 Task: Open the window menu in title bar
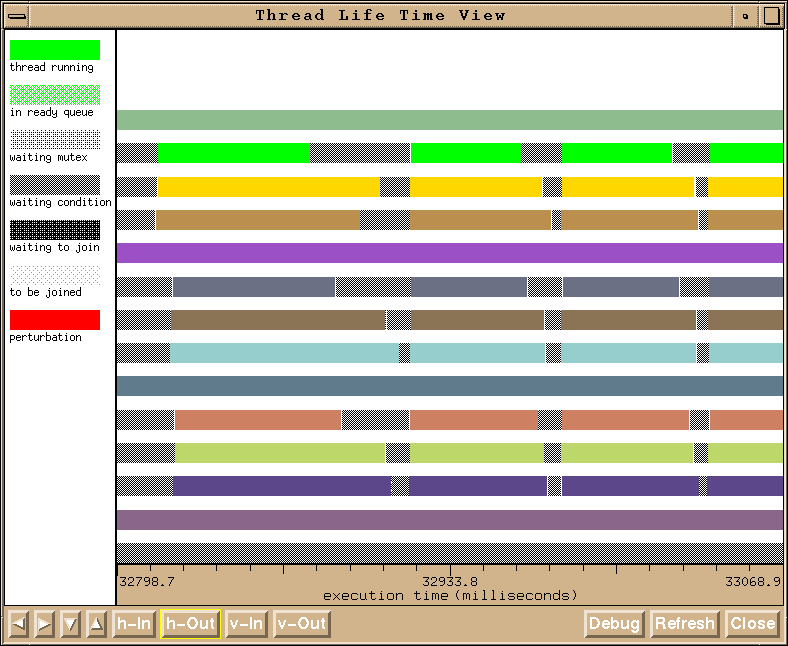click(x=16, y=15)
